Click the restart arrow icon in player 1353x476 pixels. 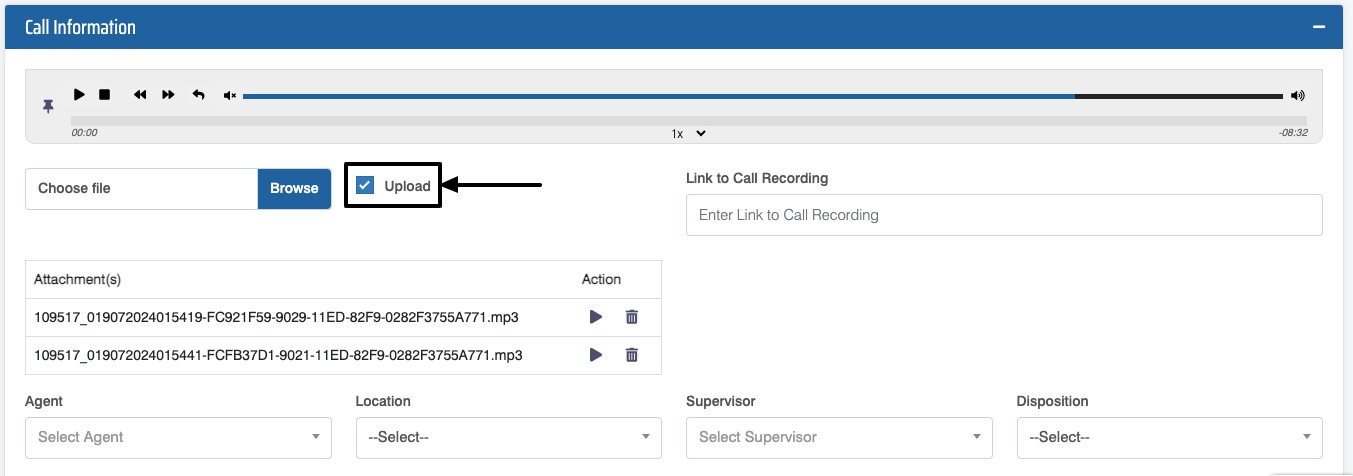(x=198, y=95)
